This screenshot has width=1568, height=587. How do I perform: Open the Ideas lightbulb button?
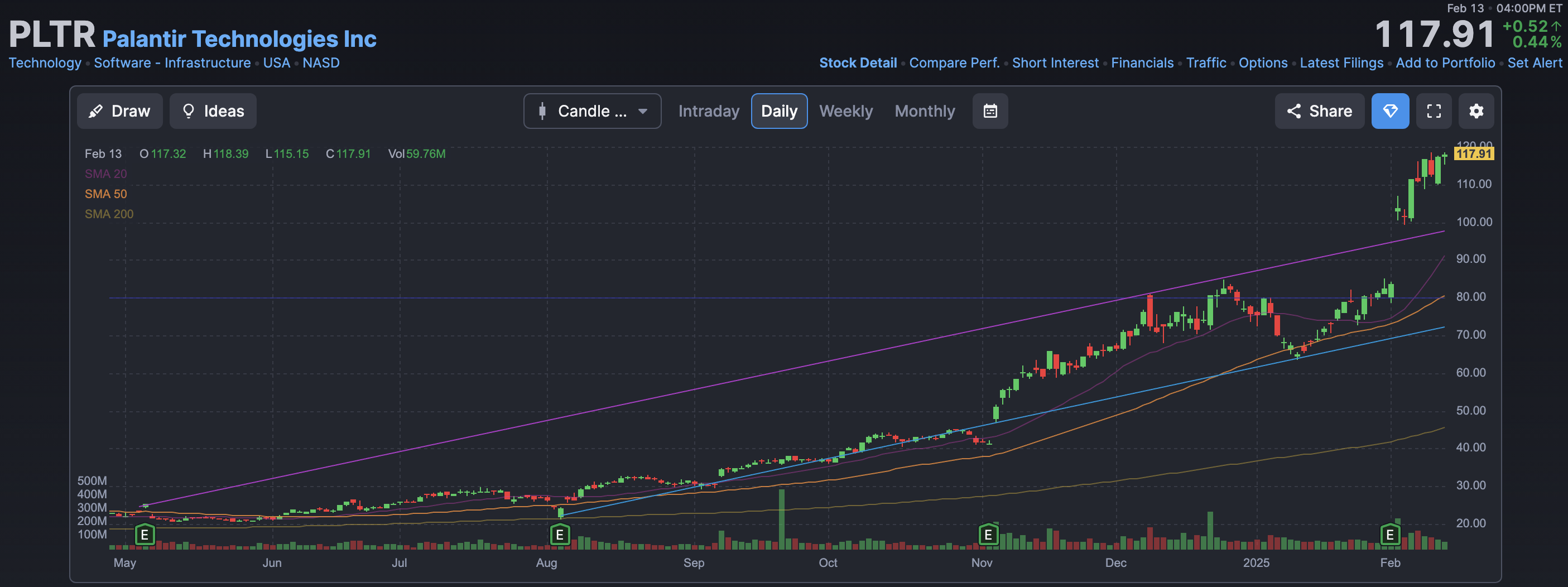[x=213, y=111]
